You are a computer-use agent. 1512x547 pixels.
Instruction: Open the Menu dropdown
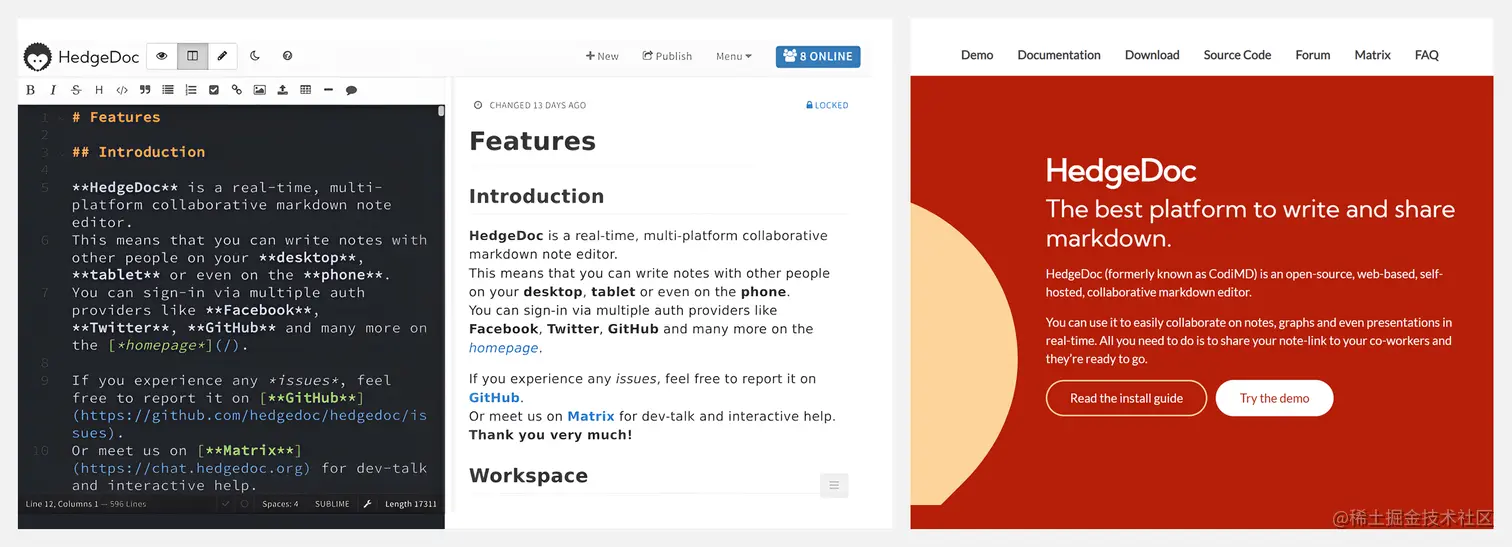pos(734,56)
